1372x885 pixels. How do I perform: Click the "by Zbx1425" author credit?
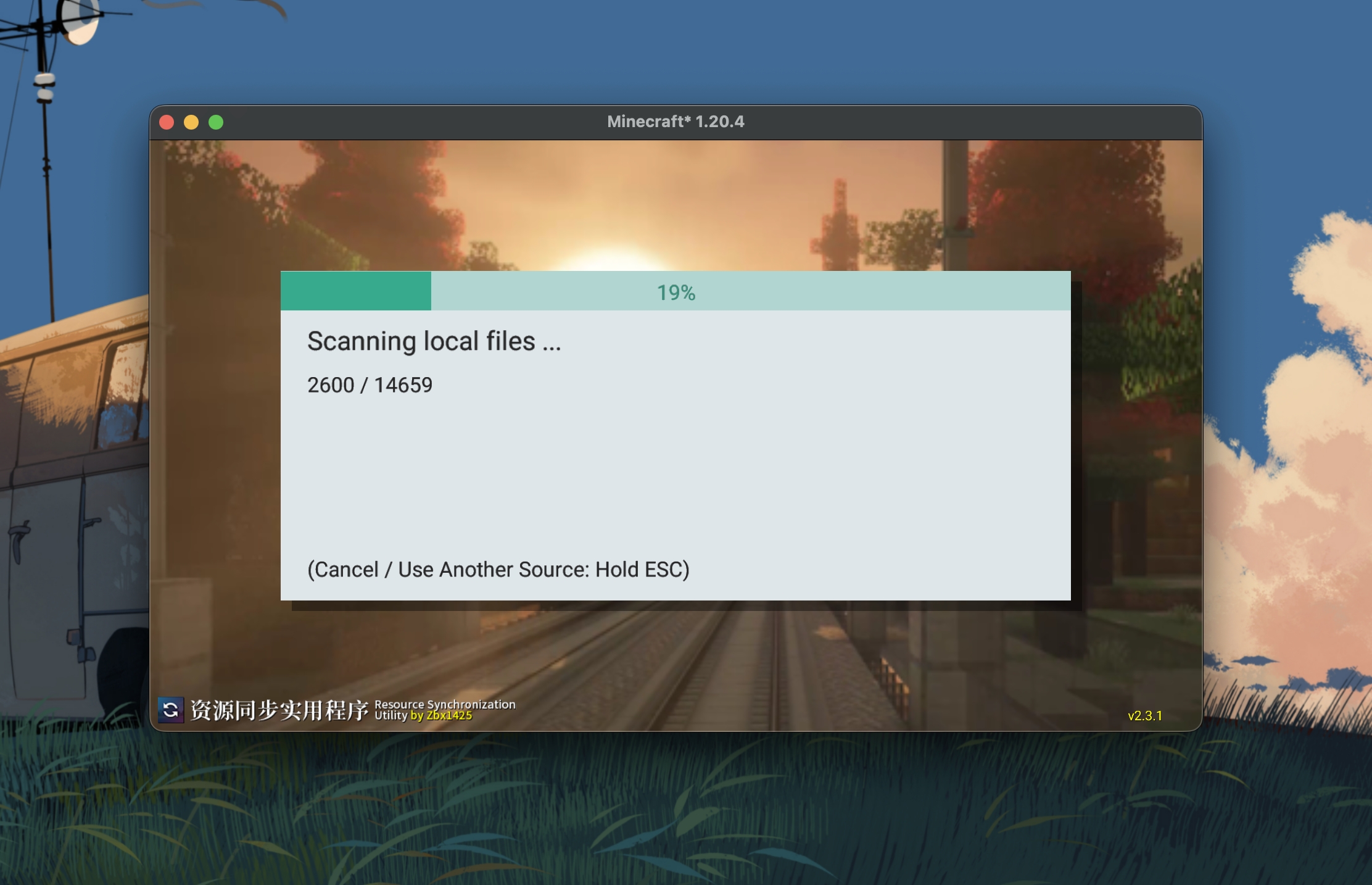[441, 716]
